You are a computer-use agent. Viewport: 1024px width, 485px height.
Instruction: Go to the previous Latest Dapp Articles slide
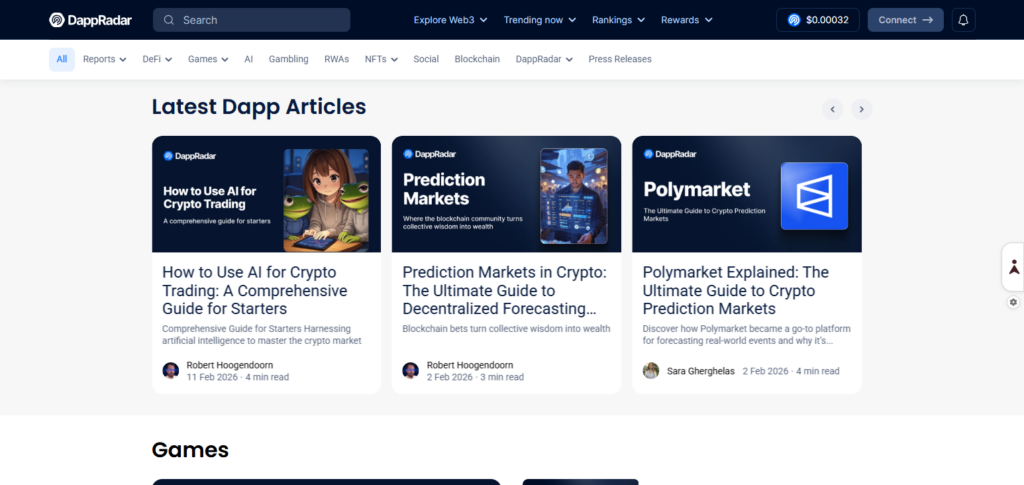pyautogui.click(x=833, y=109)
